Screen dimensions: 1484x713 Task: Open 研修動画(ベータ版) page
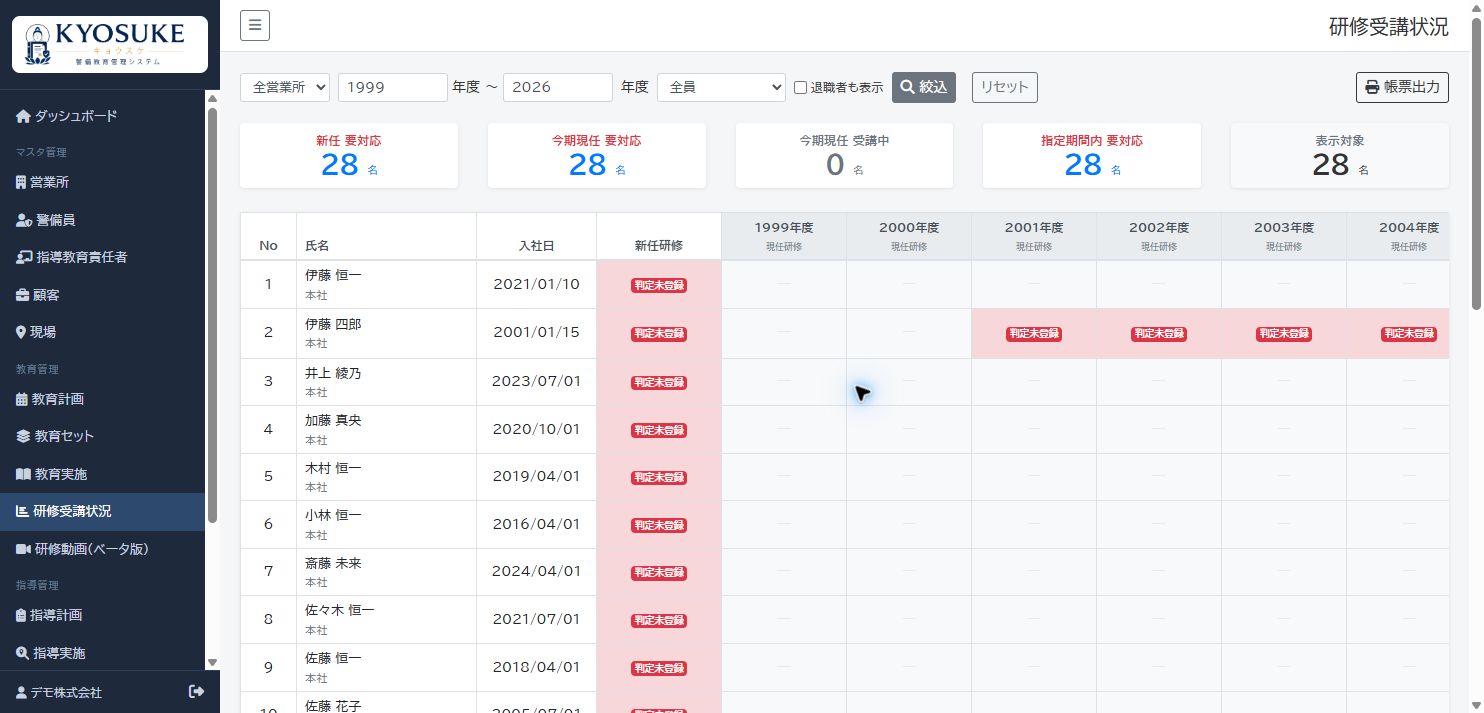pyautogui.click(x=83, y=549)
